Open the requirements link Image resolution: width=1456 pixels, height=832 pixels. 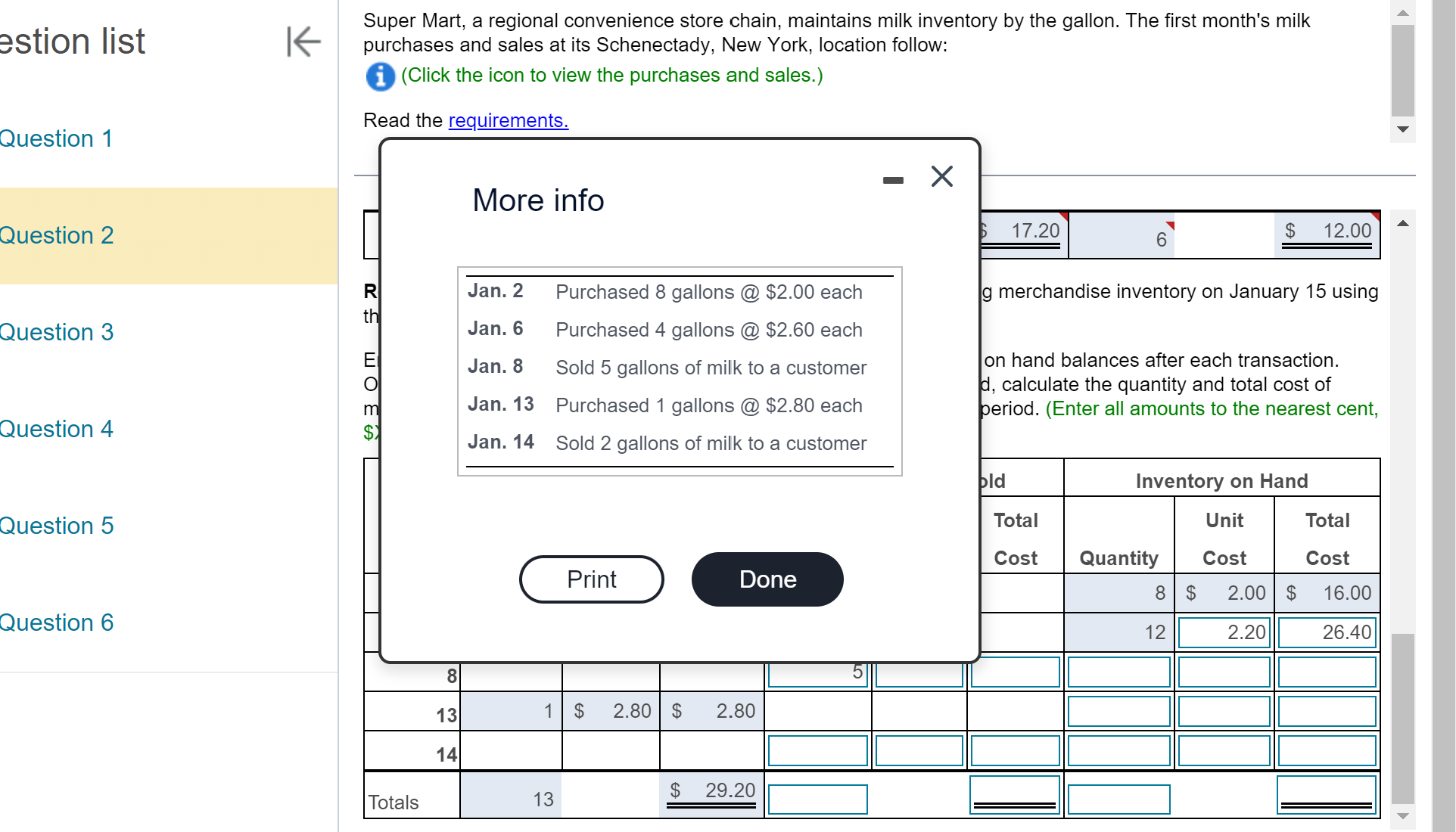click(508, 120)
